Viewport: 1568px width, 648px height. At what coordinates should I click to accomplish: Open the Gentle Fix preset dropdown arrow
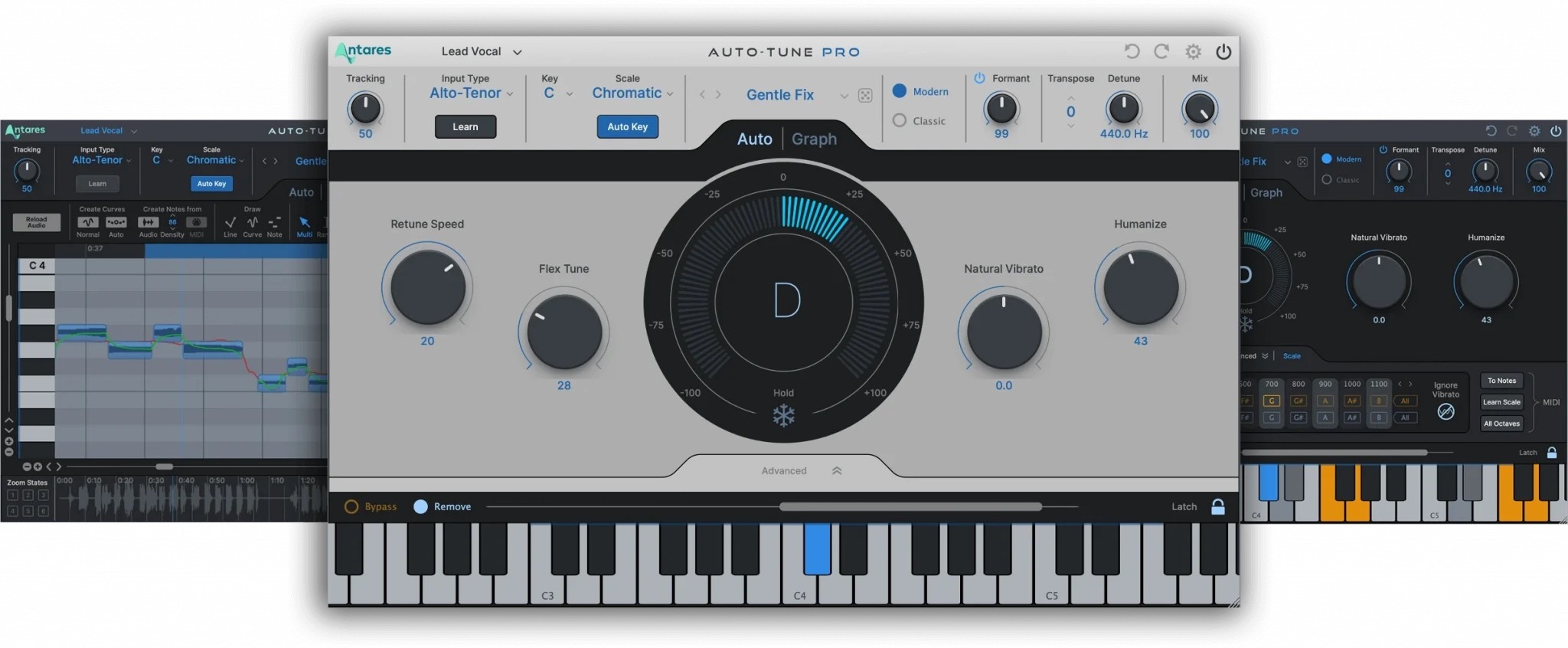pyautogui.click(x=844, y=96)
